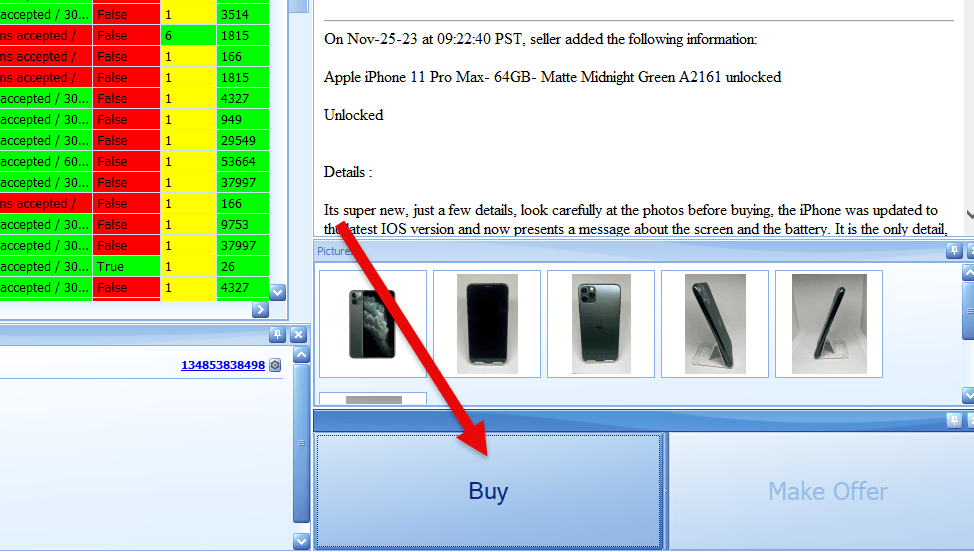Click the Pictures panel scroll up arrow
This screenshot has height=552, width=974.
(968, 272)
